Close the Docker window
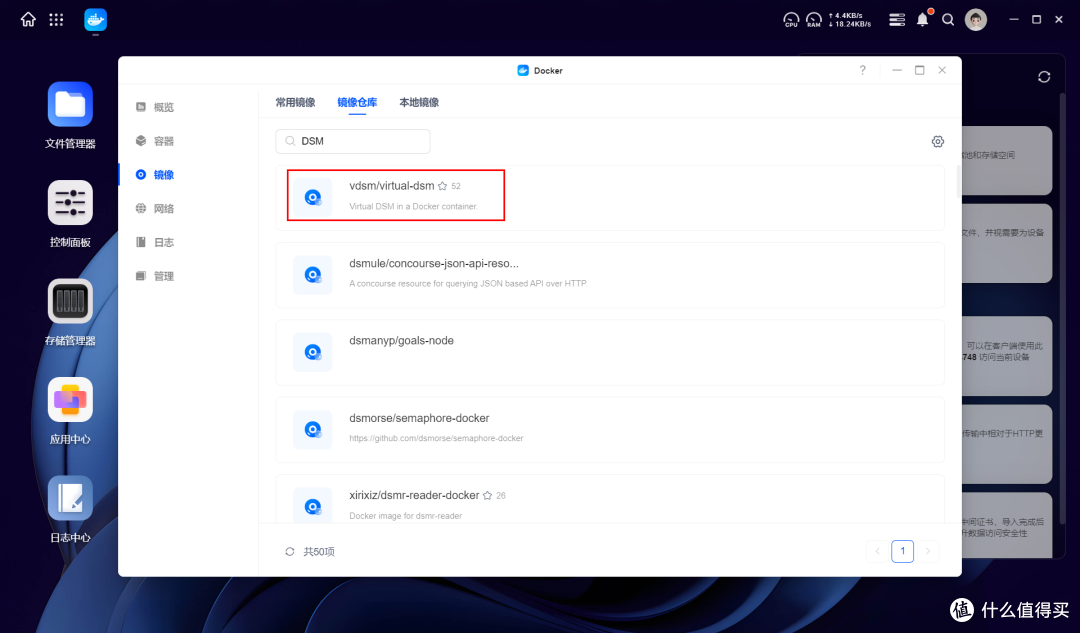The height and width of the screenshot is (633, 1080). tap(942, 70)
